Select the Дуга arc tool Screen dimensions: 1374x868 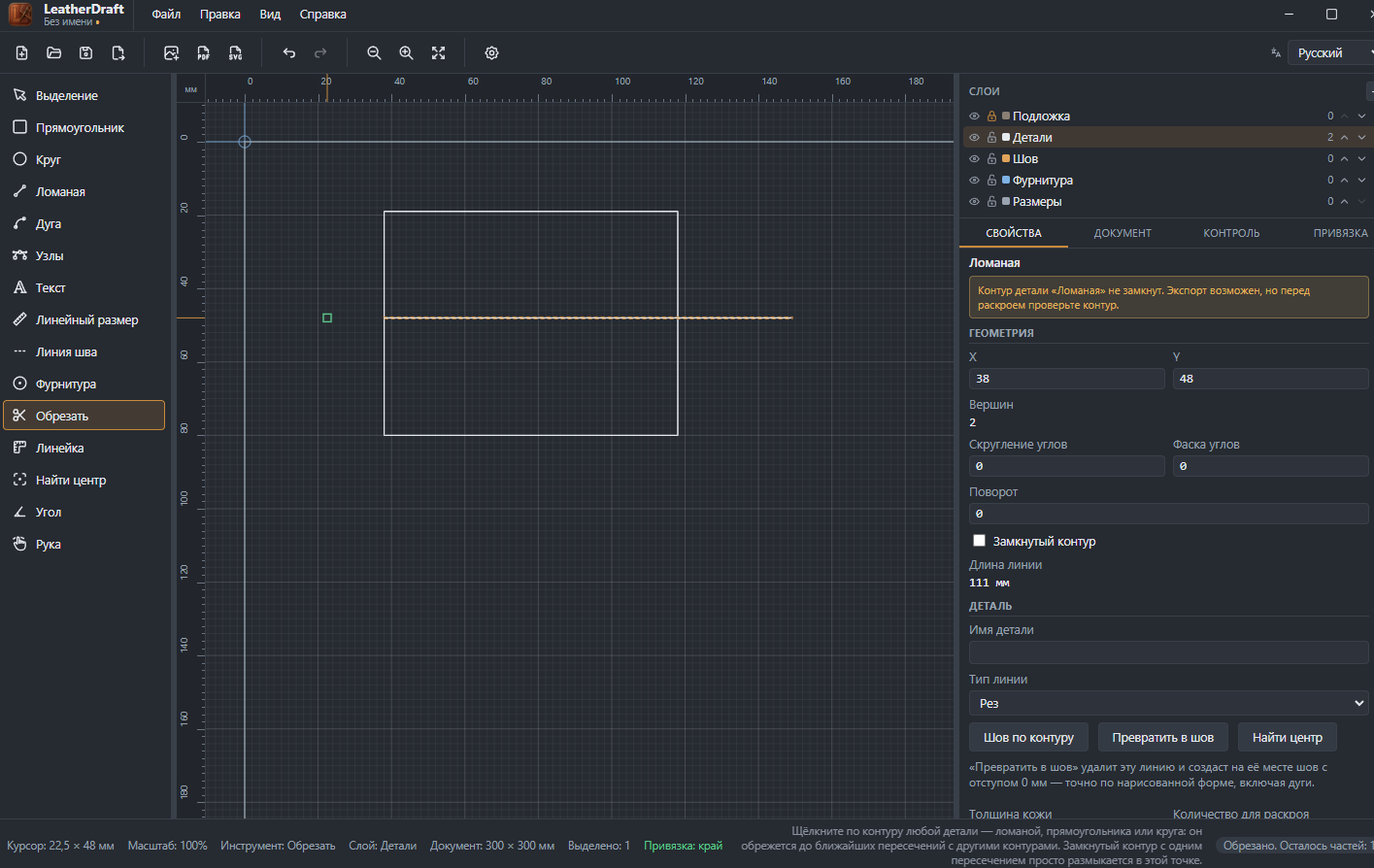84,223
